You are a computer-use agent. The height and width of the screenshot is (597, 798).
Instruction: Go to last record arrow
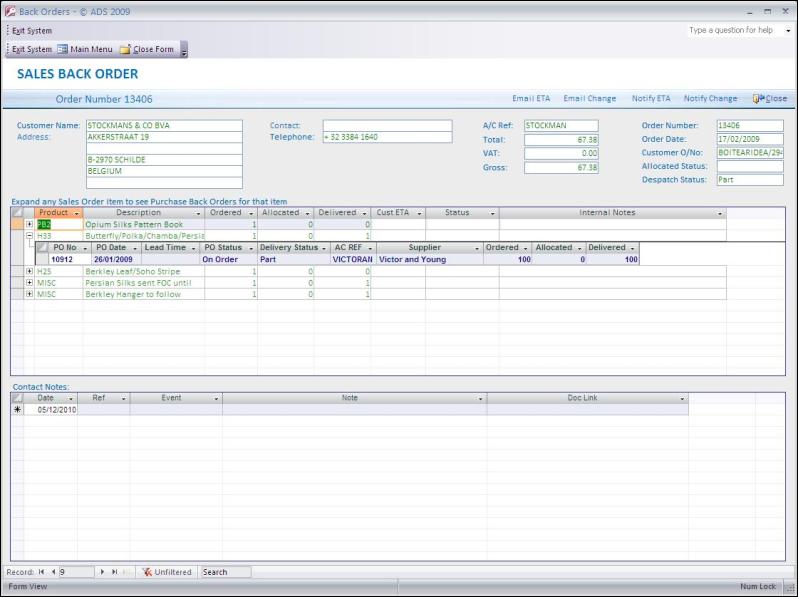115,572
